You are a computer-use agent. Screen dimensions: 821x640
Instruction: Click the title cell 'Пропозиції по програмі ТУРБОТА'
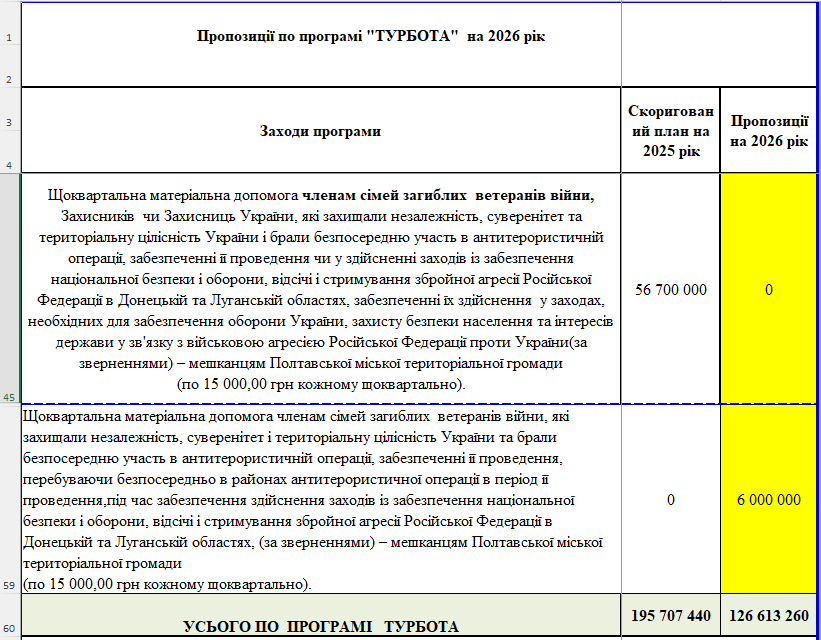(x=320, y=37)
